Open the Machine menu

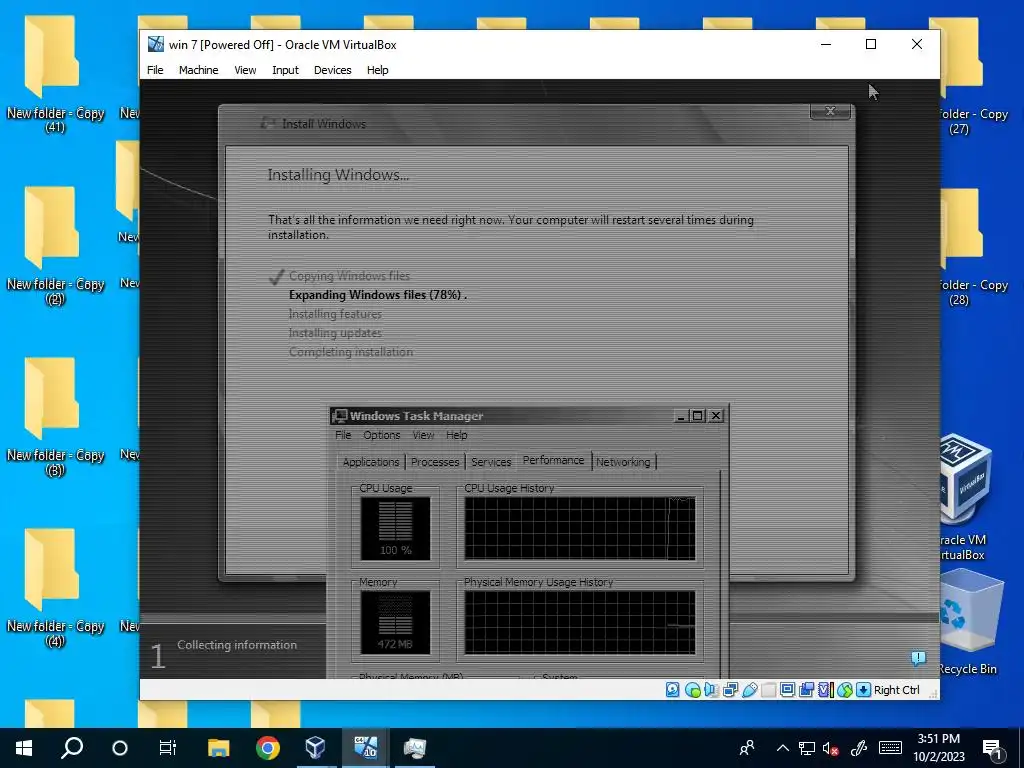199,70
